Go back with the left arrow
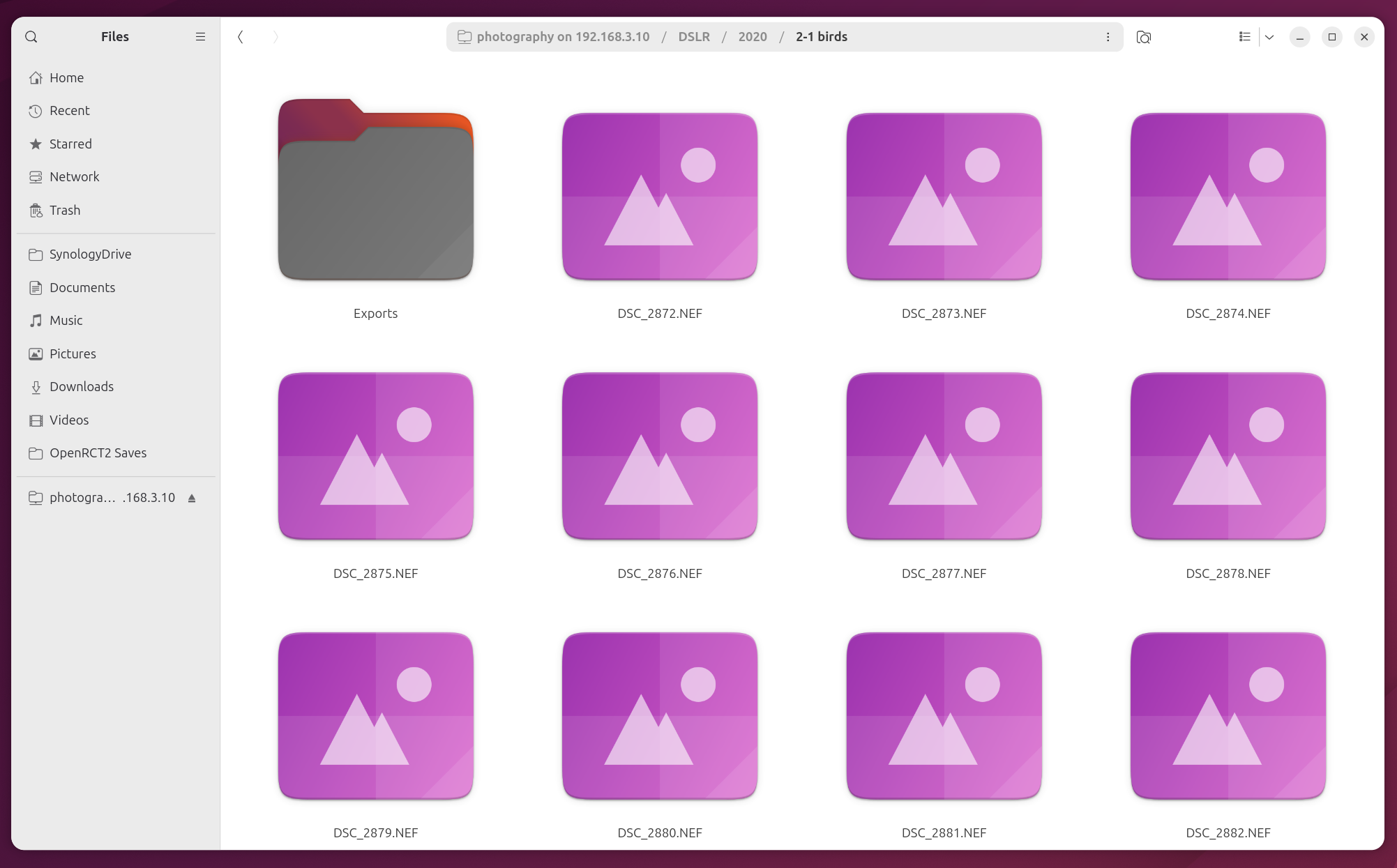Viewport: 1397px width, 868px height. (x=241, y=37)
